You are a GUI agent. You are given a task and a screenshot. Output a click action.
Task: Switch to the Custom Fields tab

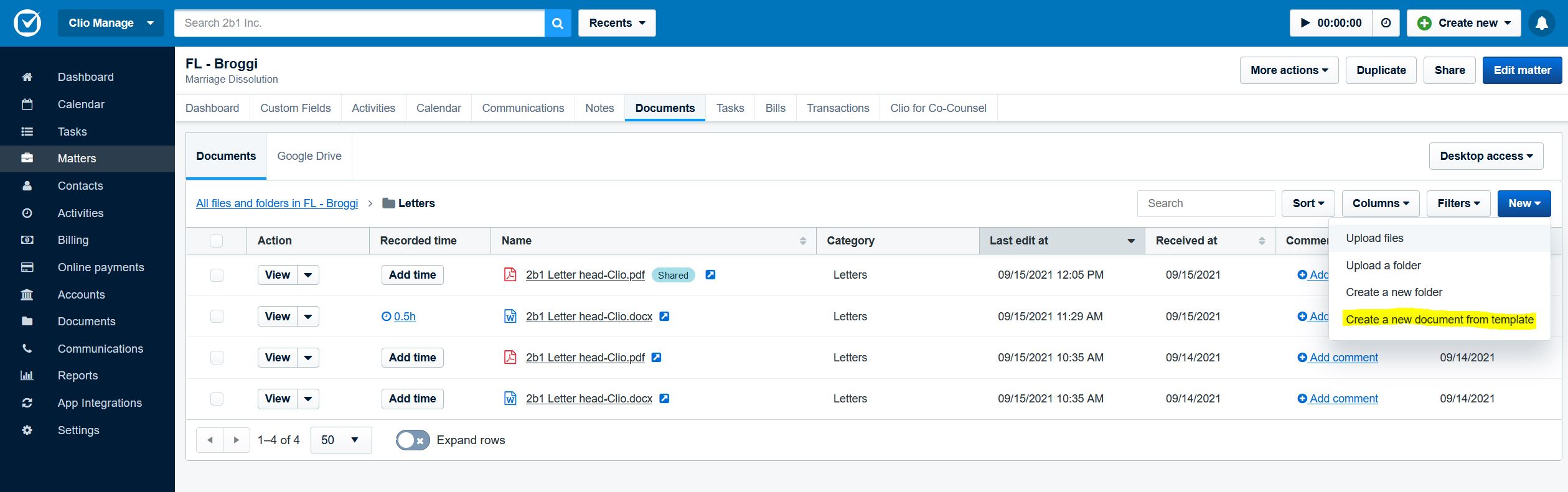point(296,108)
